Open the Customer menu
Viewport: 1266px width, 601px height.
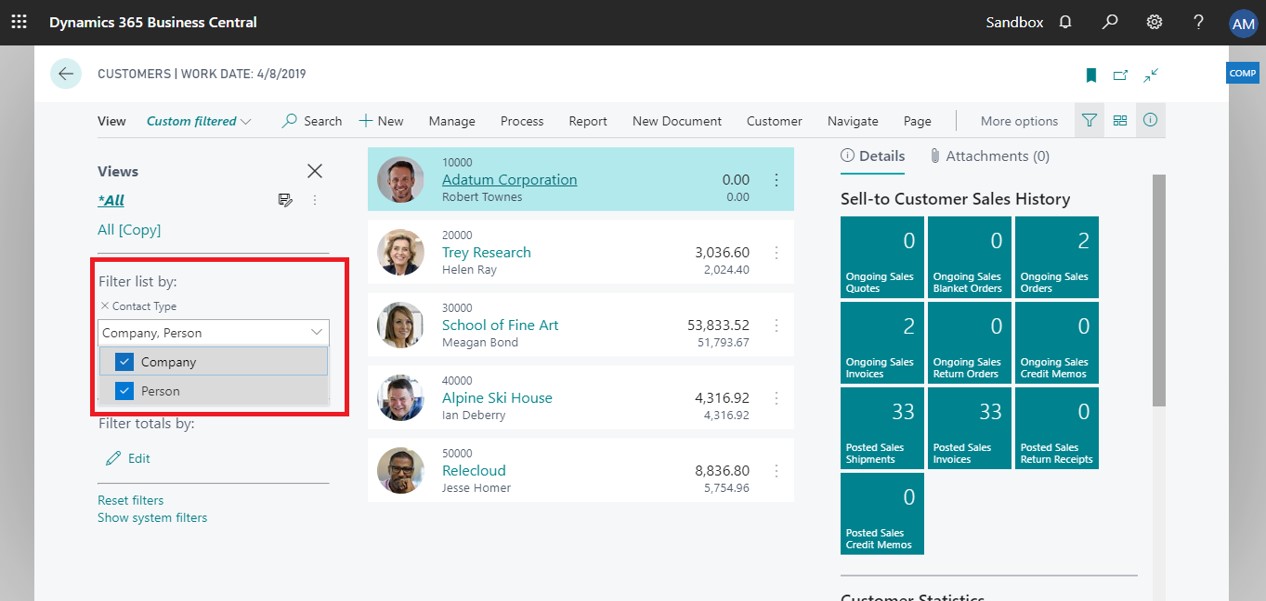coord(774,121)
